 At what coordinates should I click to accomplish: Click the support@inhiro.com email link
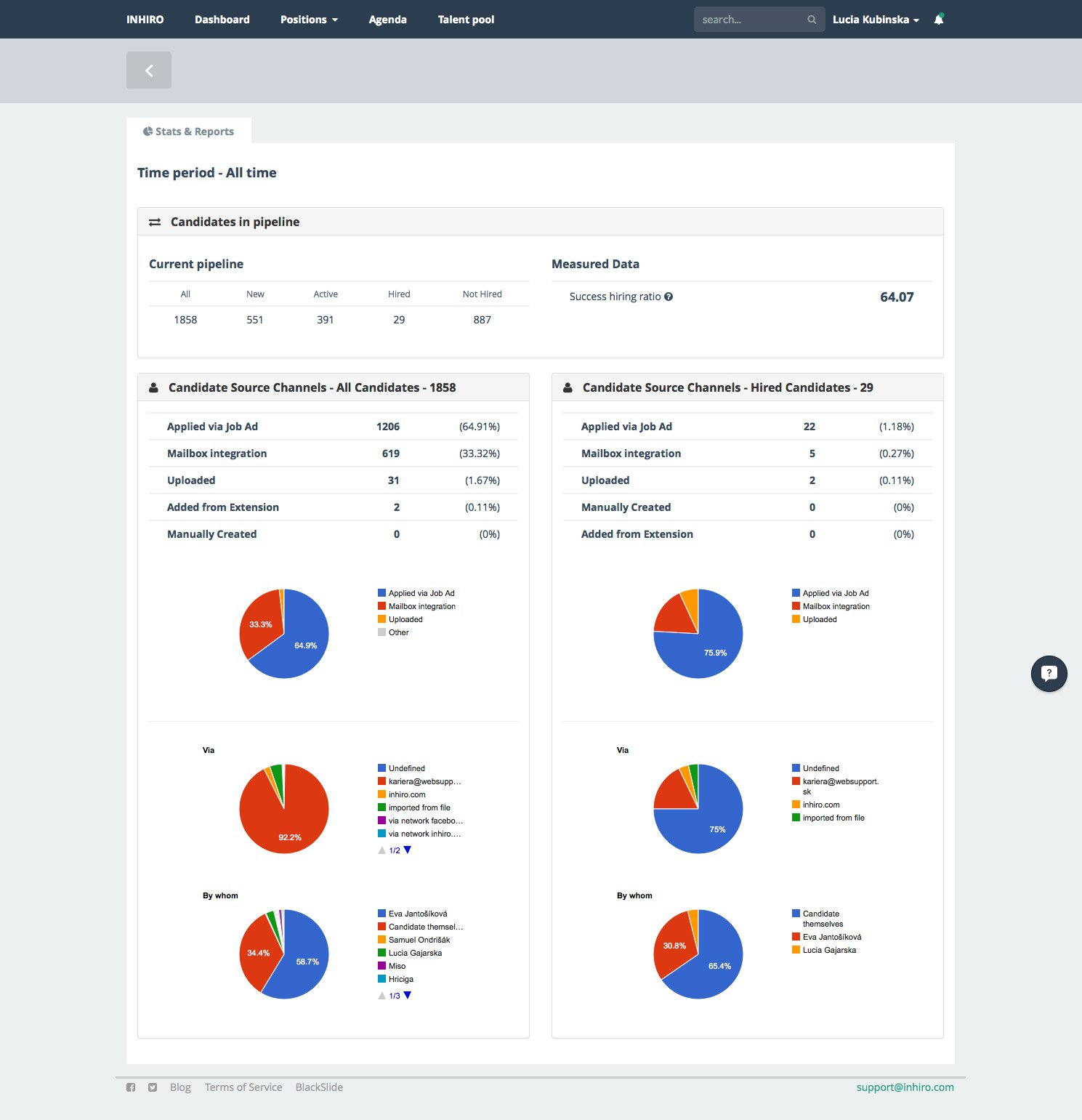tap(905, 1087)
